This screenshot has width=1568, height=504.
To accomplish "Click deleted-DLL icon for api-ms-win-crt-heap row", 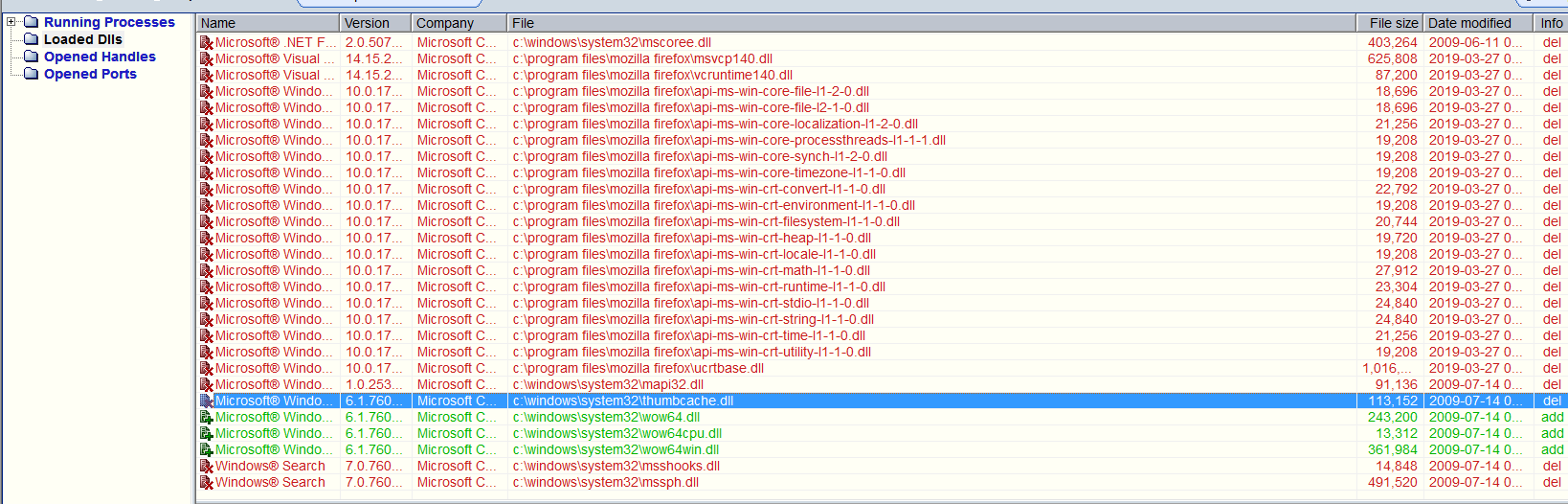I will tap(206, 238).
